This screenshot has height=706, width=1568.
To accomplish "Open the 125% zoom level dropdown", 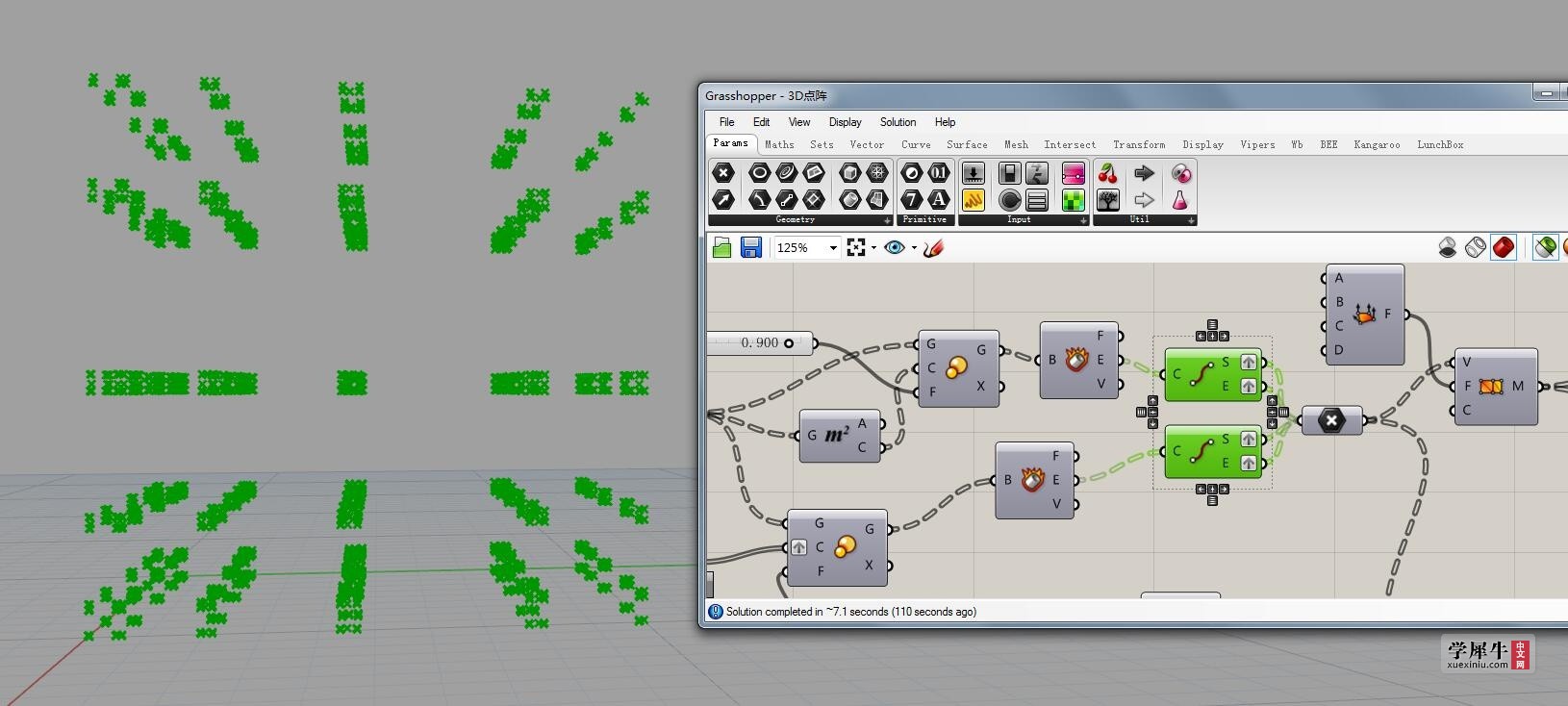I will (833, 248).
